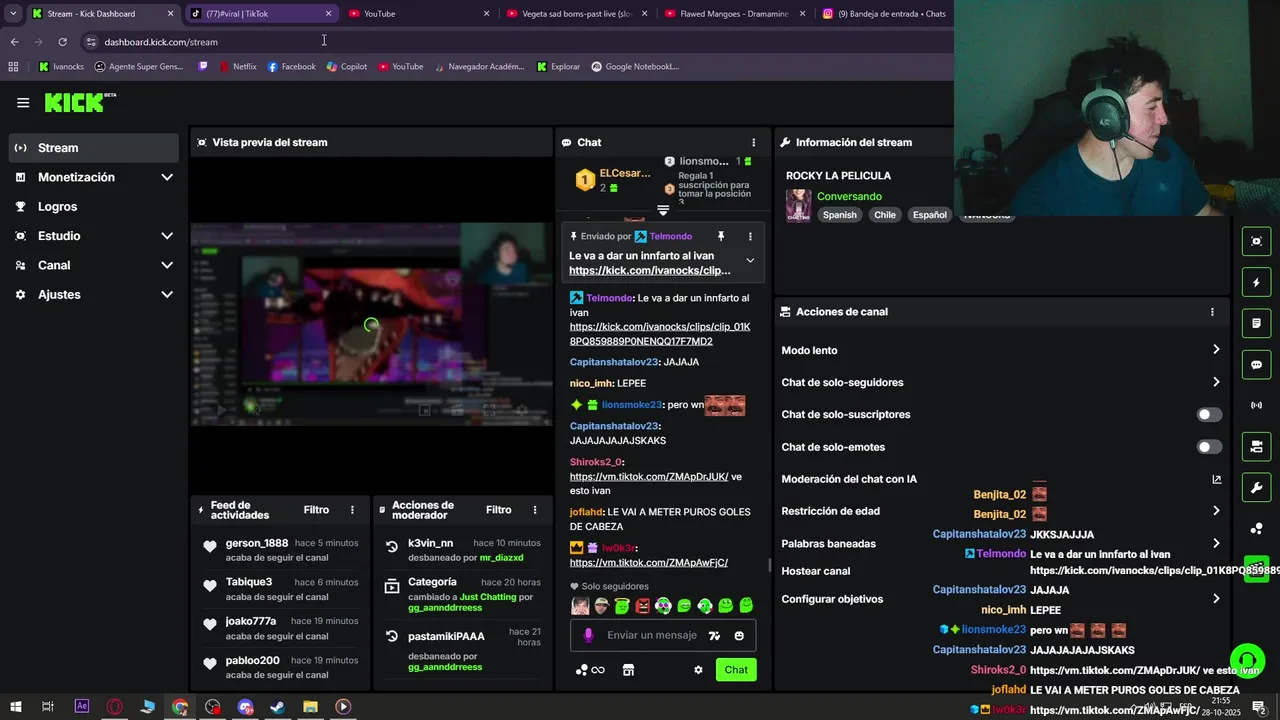Open Acciones de moderador three-dot menu
The height and width of the screenshot is (720, 1280).
(535, 510)
